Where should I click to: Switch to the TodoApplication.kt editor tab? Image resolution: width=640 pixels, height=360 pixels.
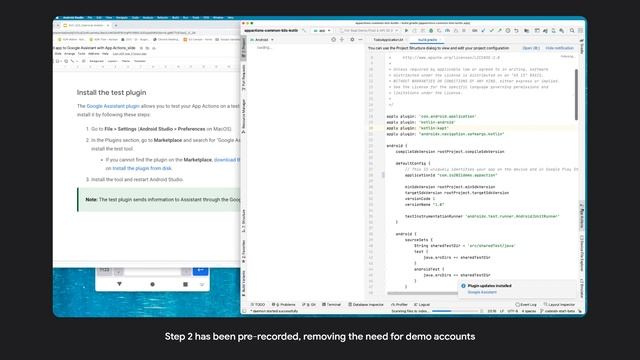(x=388, y=40)
